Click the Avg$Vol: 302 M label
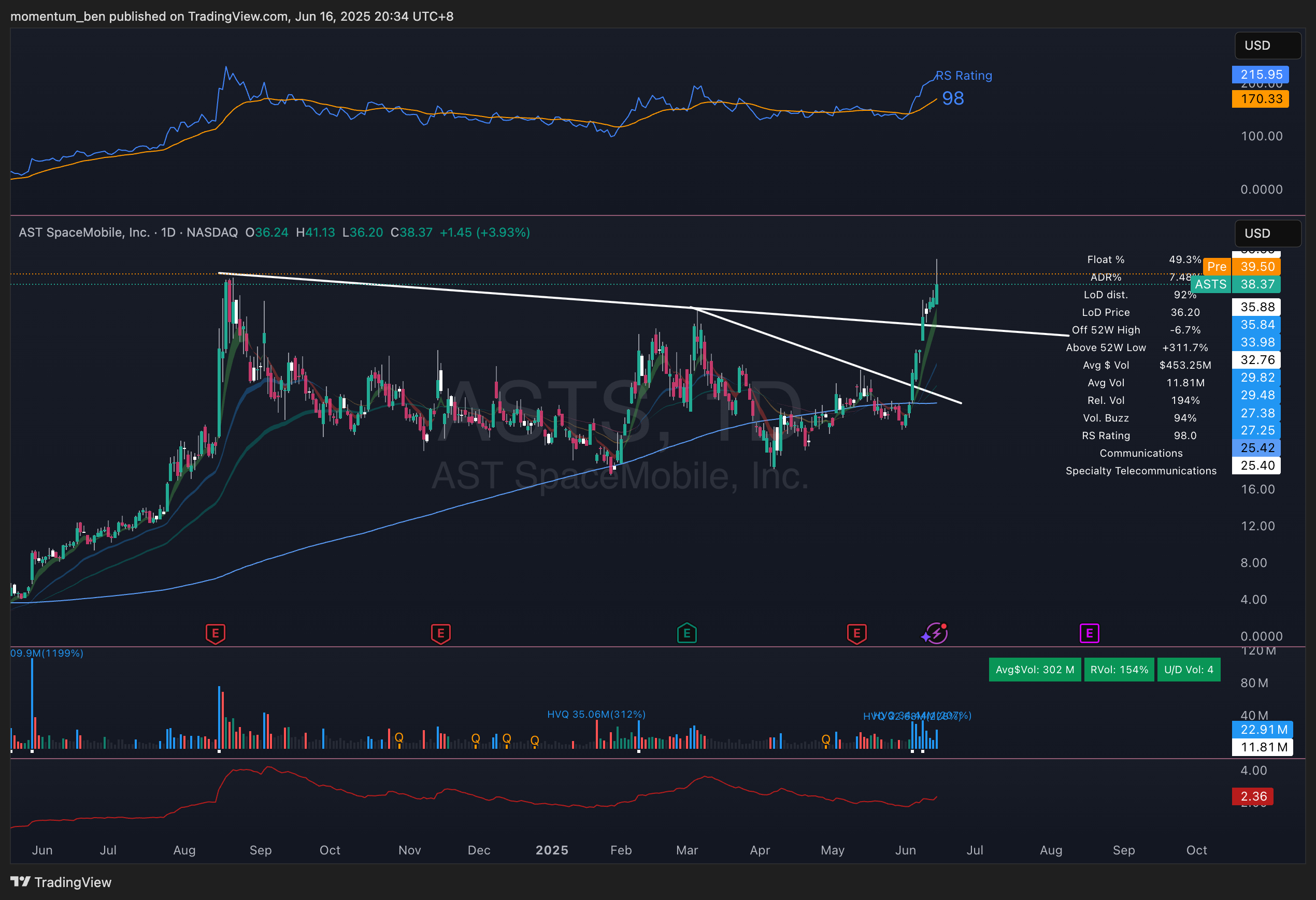Screen dimensions: 1316x900 click(x=1035, y=670)
